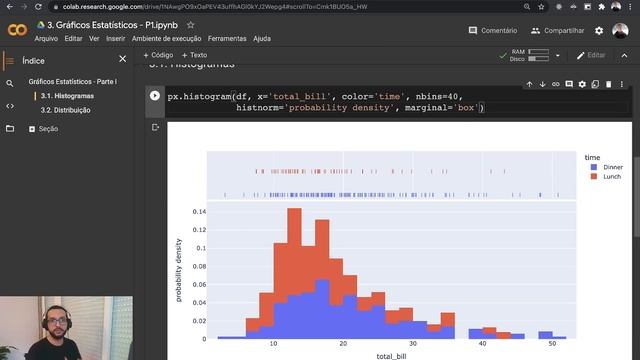This screenshot has width=640, height=360.
Task: Add a new Seção in the outline
Action: tap(44, 129)
